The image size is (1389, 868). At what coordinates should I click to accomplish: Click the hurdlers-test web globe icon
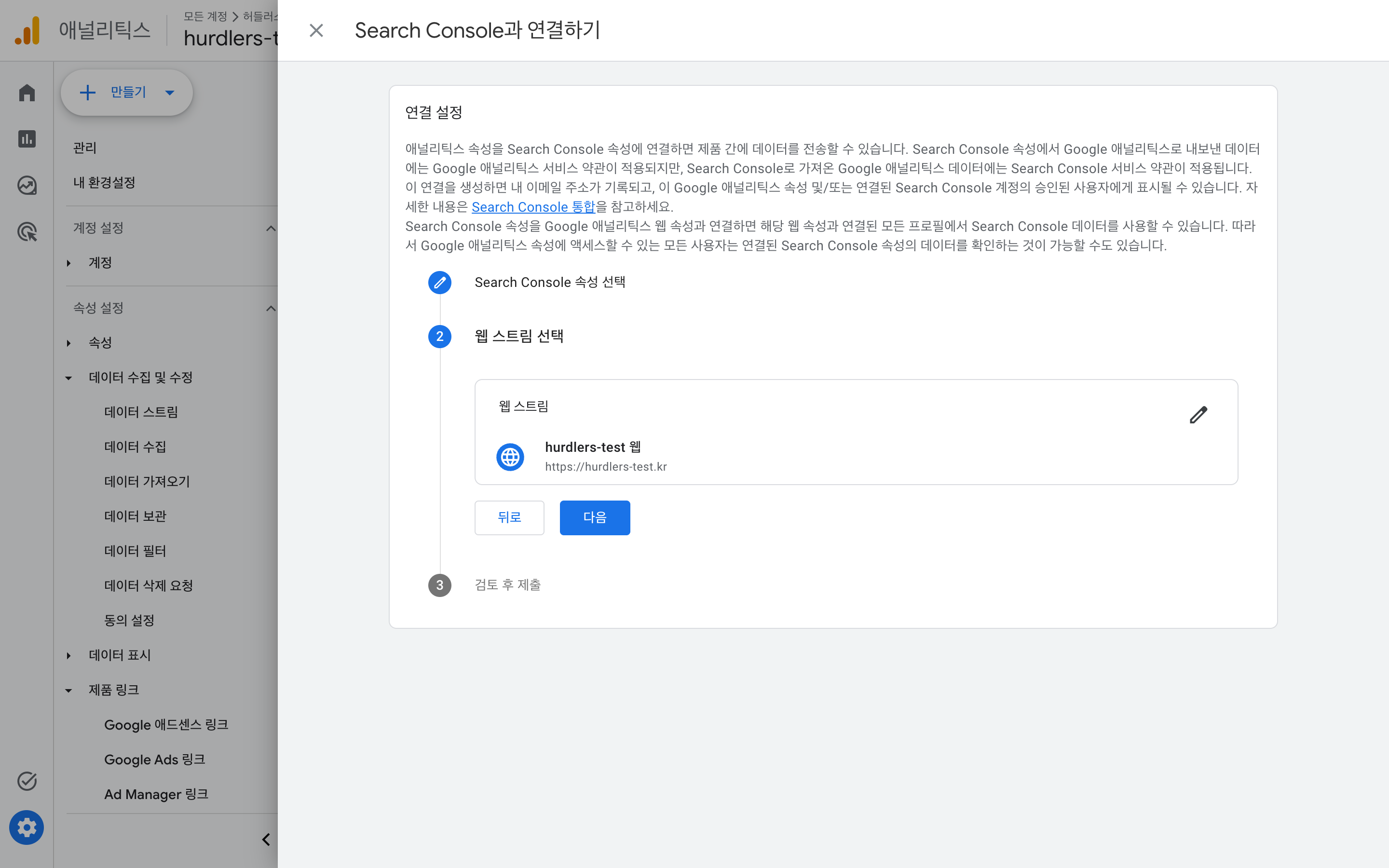coord(510,457)
